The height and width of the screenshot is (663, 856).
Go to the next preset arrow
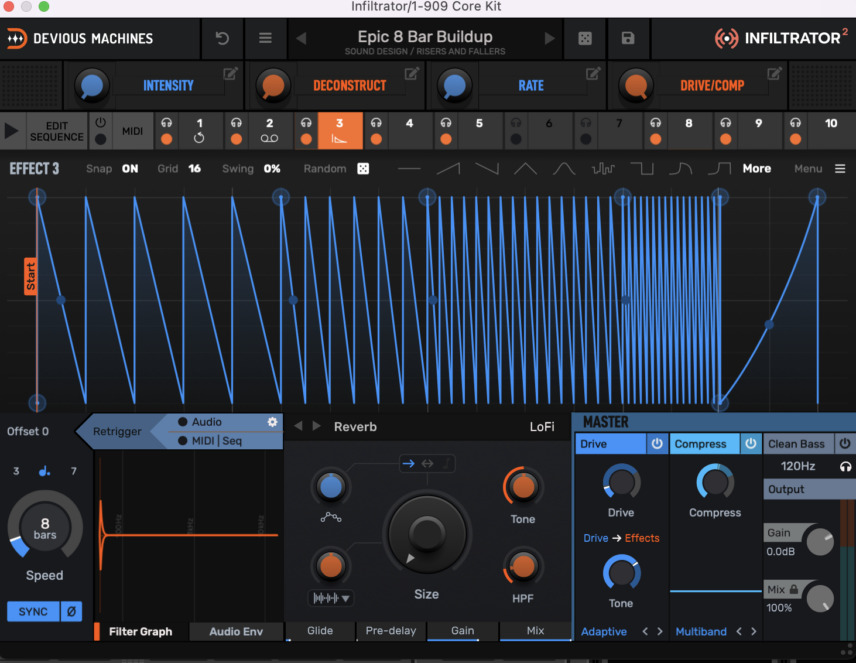[x=549, y=38]
